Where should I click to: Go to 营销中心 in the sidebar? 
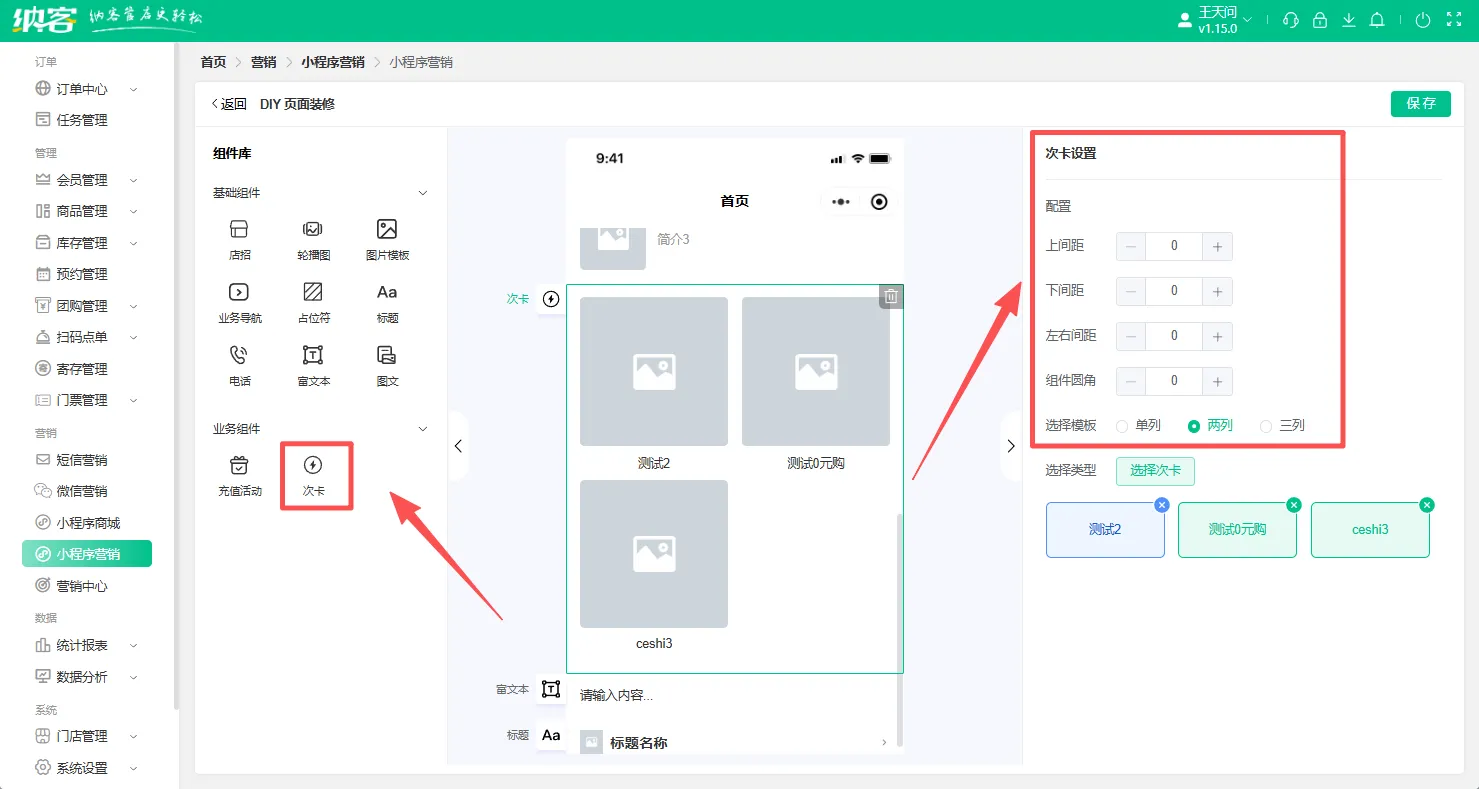(81, 586)
